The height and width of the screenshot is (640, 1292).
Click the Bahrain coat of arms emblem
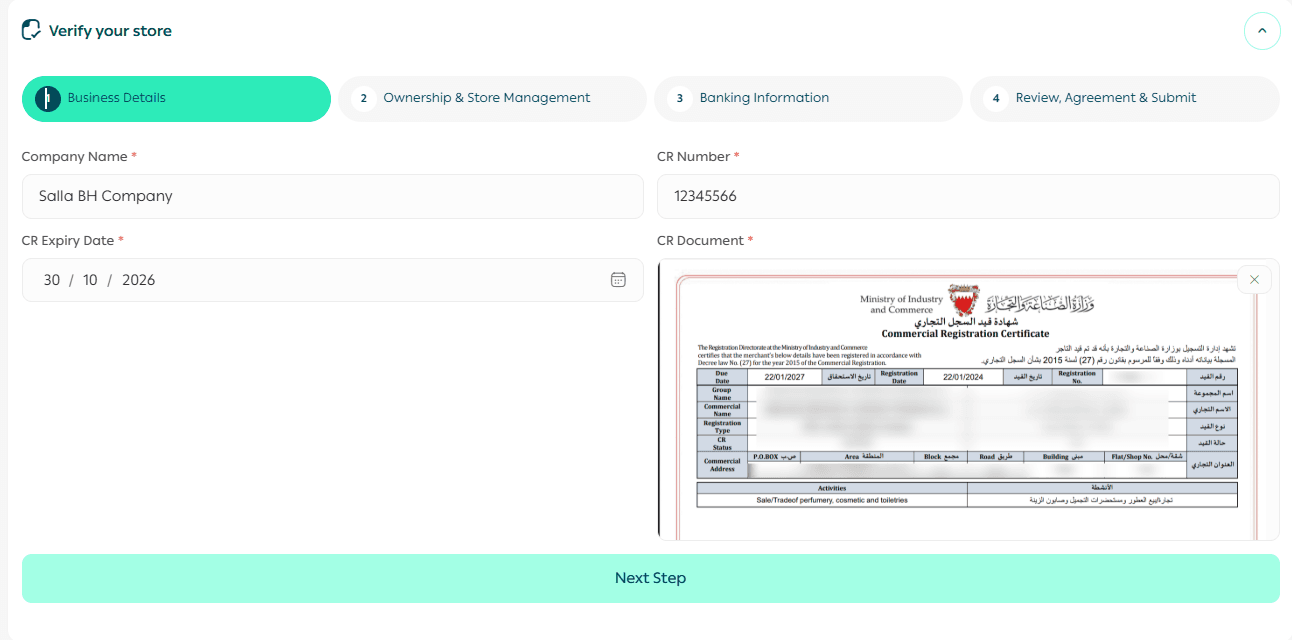click(x=964, y=301)
